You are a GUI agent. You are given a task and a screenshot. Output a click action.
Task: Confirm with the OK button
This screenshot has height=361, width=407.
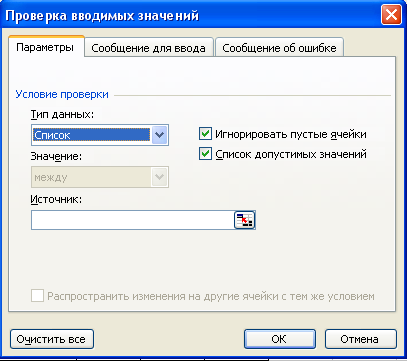pos(280,339)
